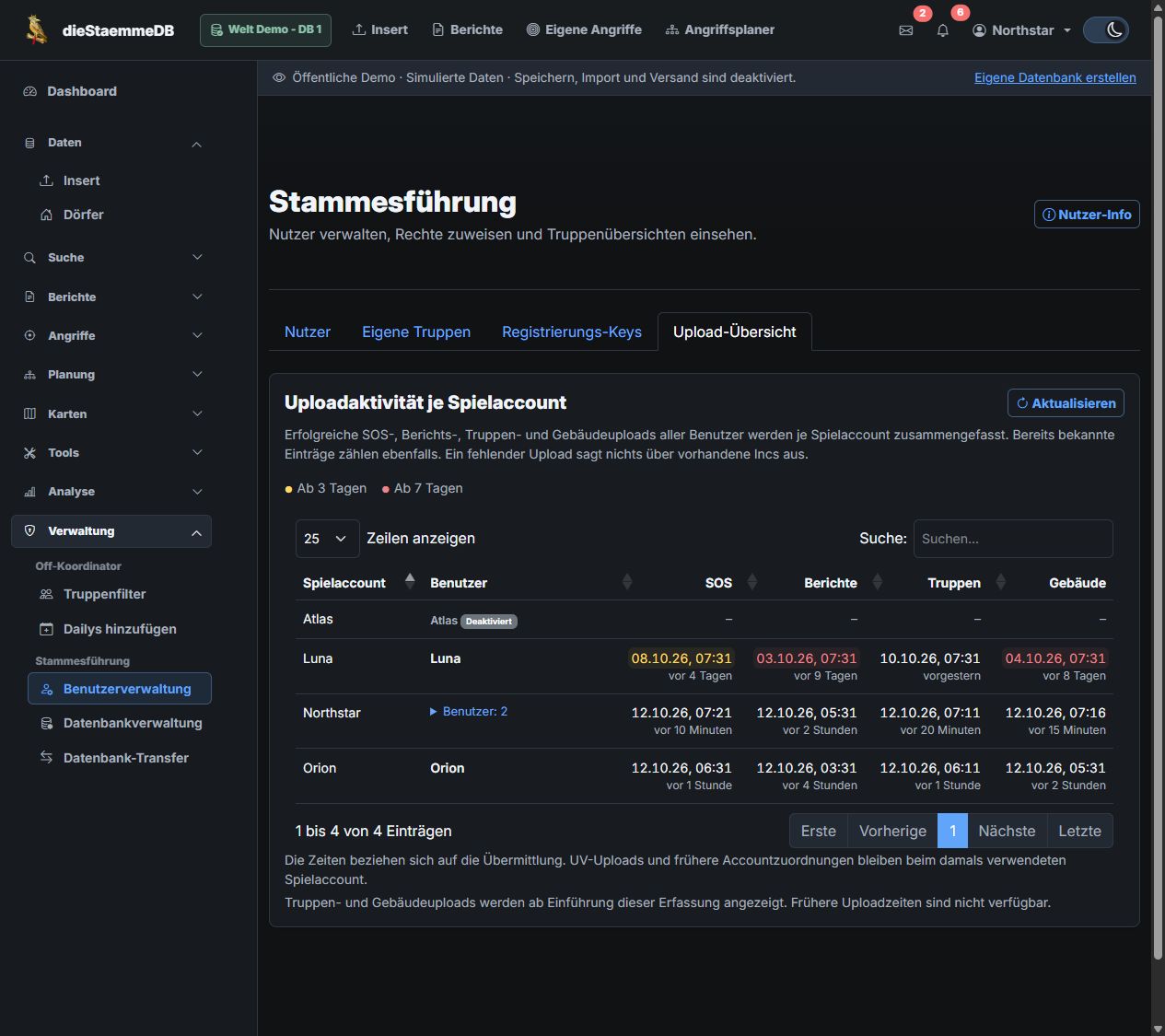Click the Letzte pagination button

coord(1079,831)
